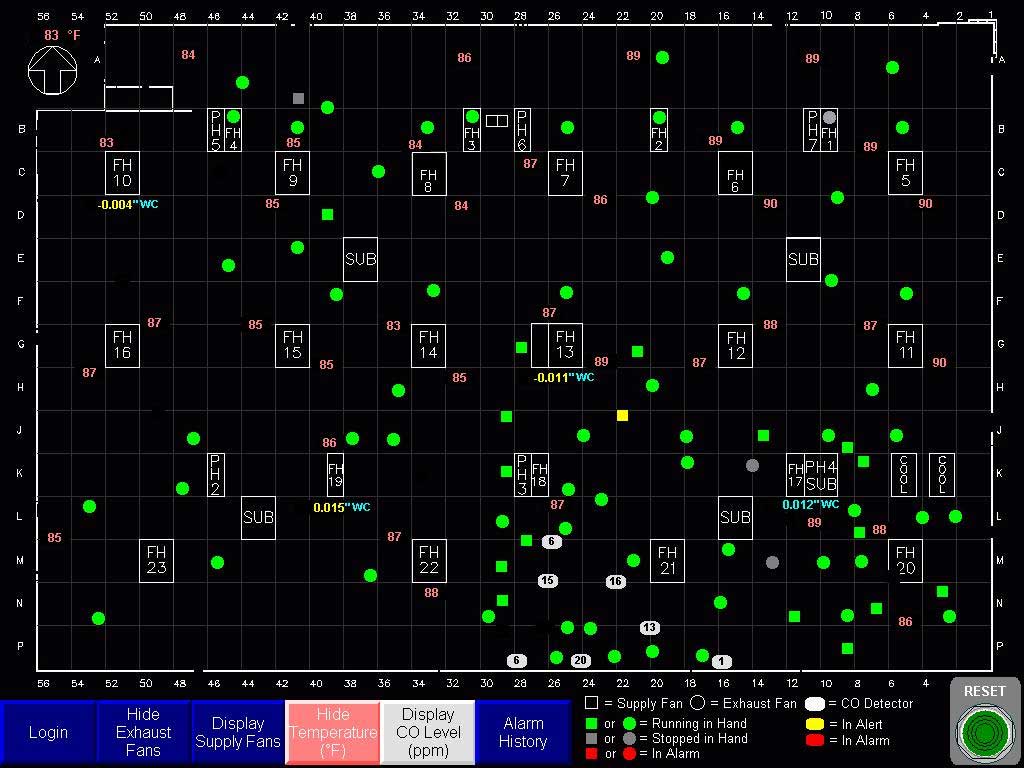This screenshot has width=1024, height=768.
Task: Click the CO detector reading 16
Action: point(615,581)
